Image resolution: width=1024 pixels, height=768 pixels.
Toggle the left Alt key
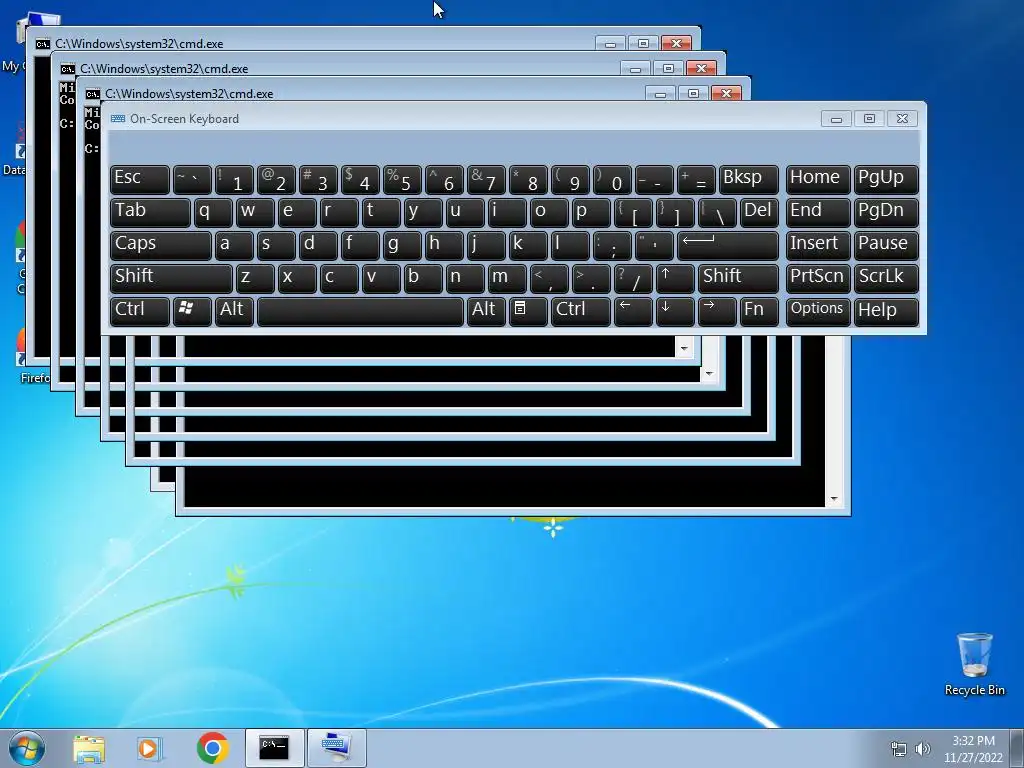[x=234, y=311]
